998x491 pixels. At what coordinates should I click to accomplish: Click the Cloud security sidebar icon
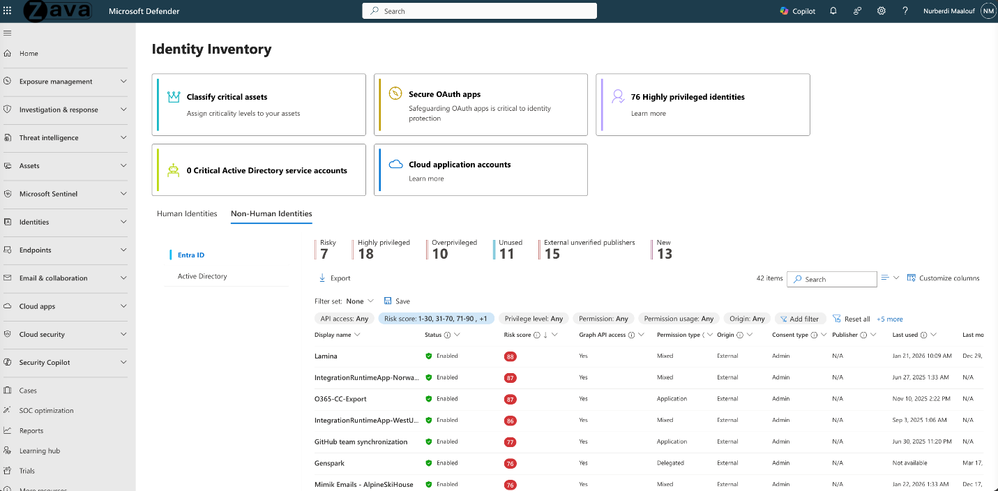click(x=8, y=334)
